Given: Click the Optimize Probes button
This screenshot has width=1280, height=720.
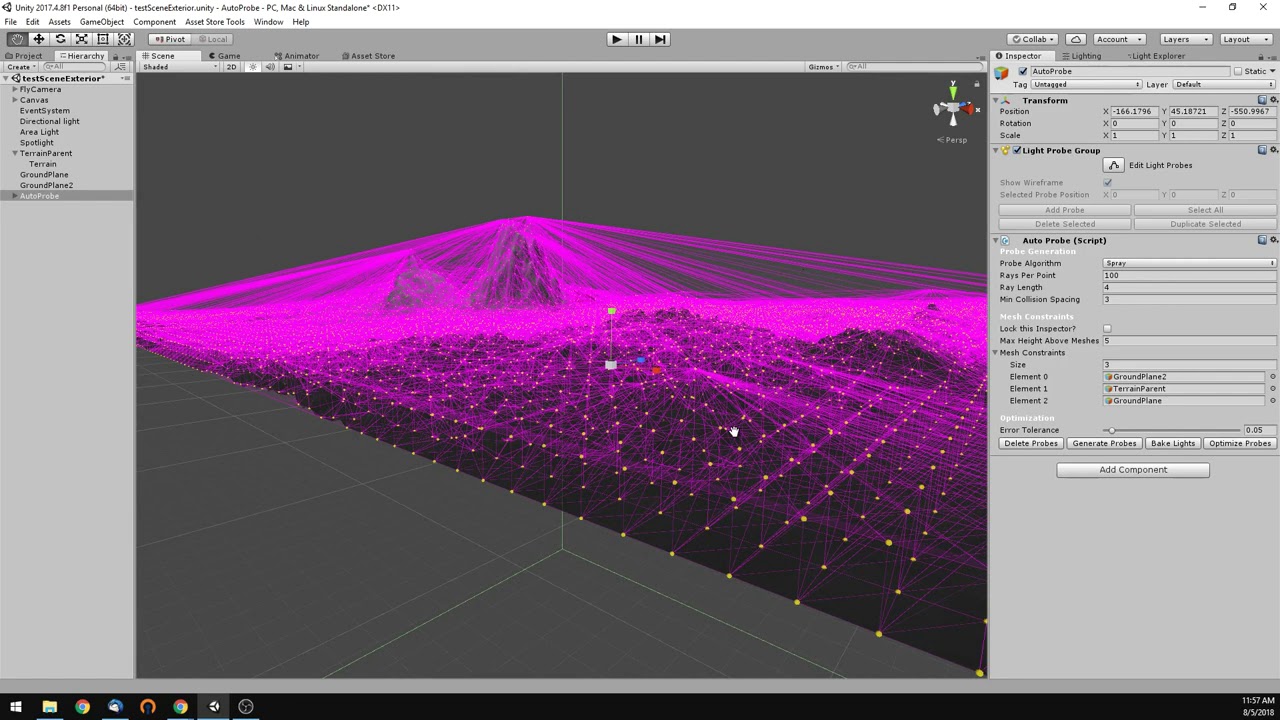Looking at the screenshot, I should point(1239,444).
